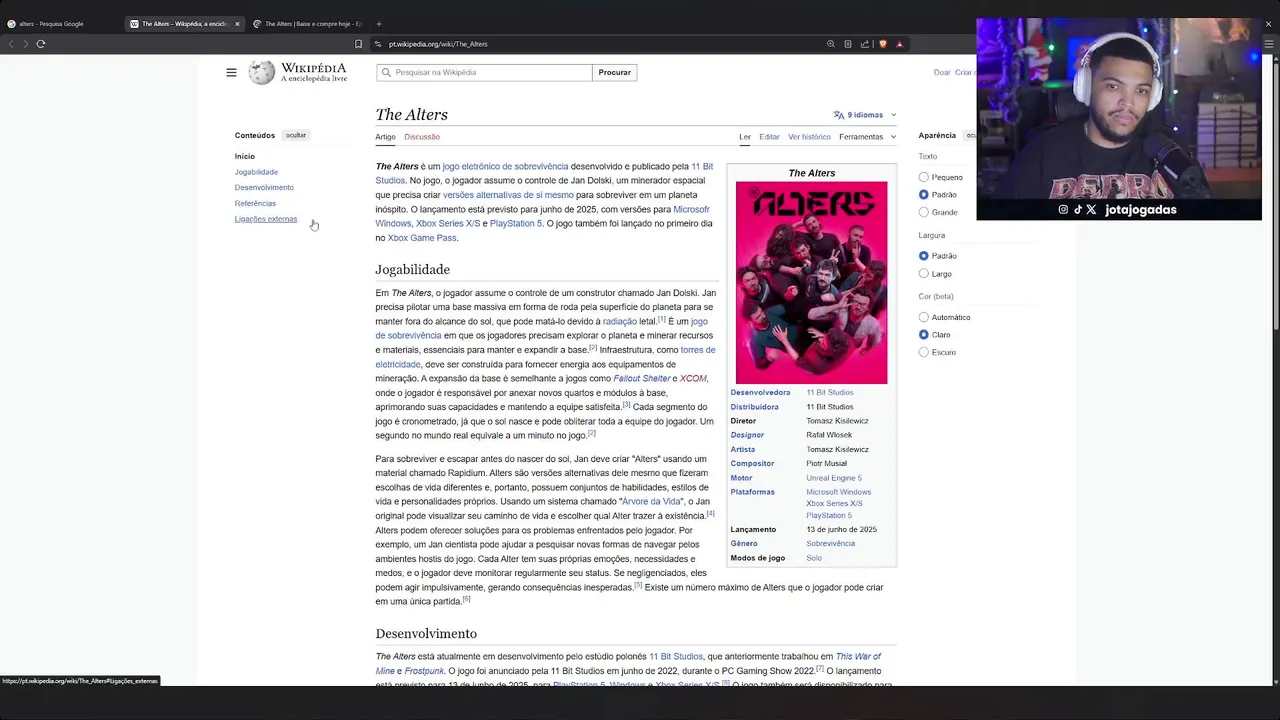Hide the Conteúdos sidebar with ocultar
This screenshot has height=720, width=1280.
pyautogui.click(x=296, y=135)
